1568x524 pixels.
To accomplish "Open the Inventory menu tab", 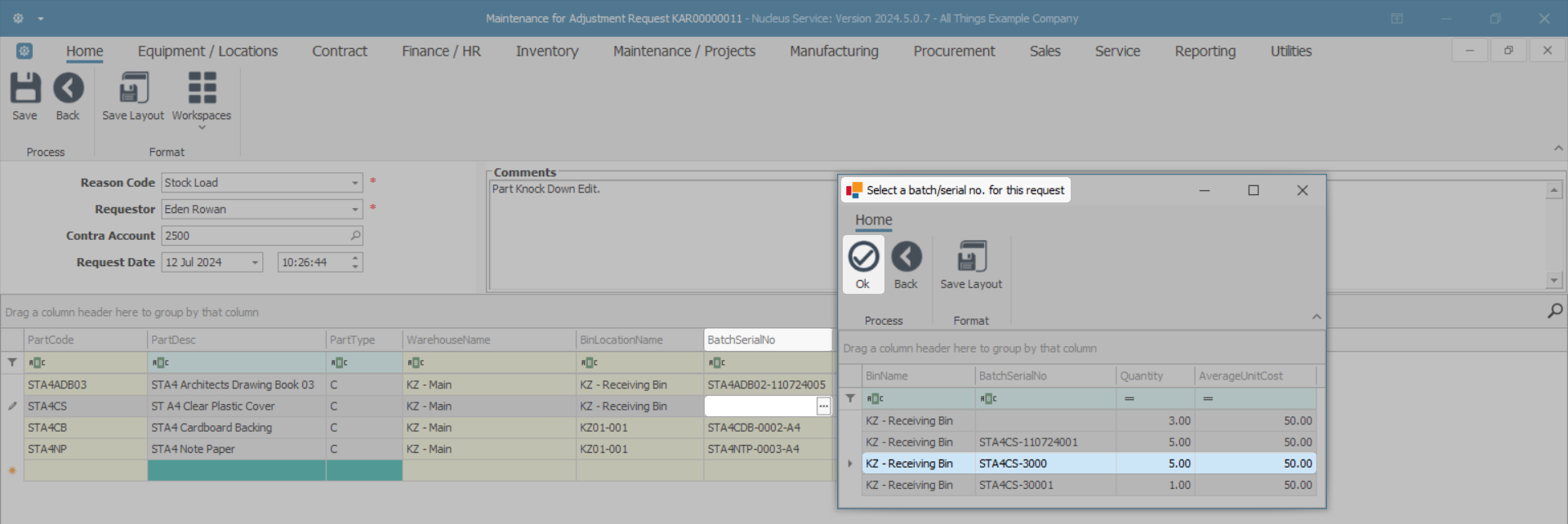I will point(546,51).
